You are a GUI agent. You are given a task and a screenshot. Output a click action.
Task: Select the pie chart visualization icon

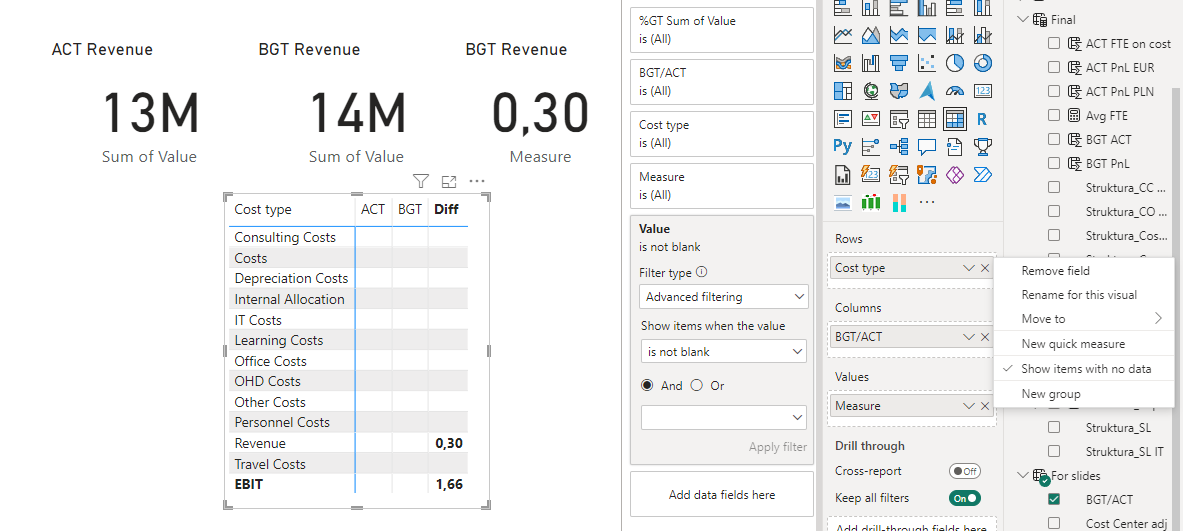pos(954,63)
